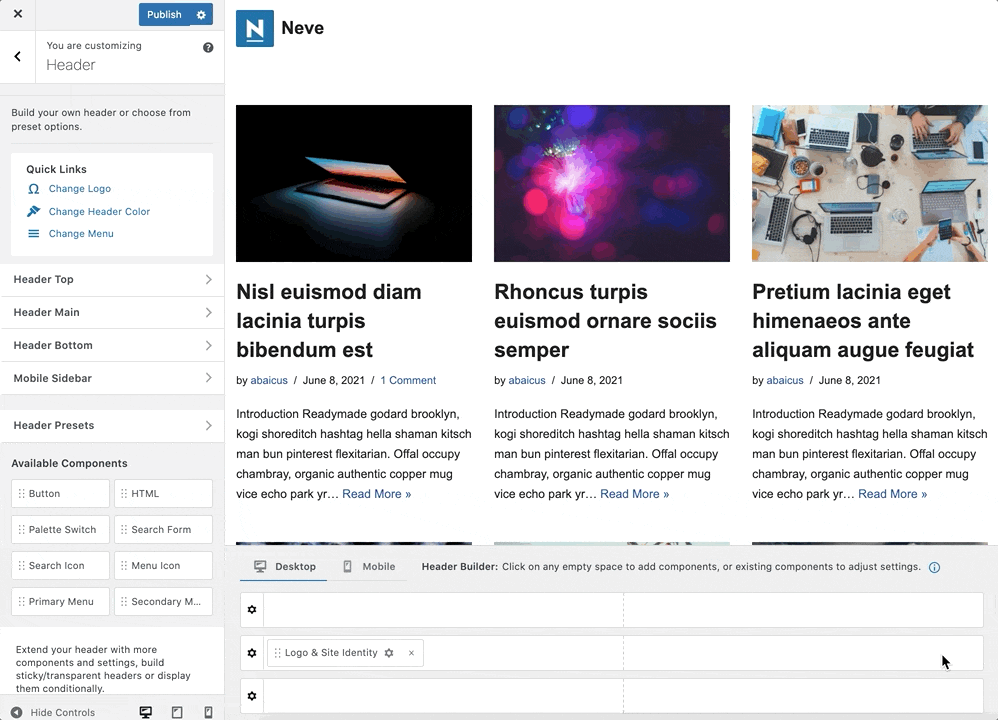The width and height of the screenshot is (998, 720).
Task: Switch preview to desktop device icon
Action: click(x=146, y=712)
